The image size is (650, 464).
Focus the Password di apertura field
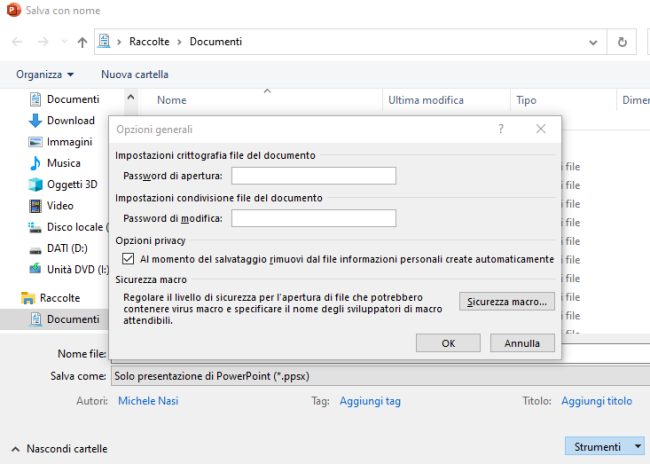(x=313, y=176)
